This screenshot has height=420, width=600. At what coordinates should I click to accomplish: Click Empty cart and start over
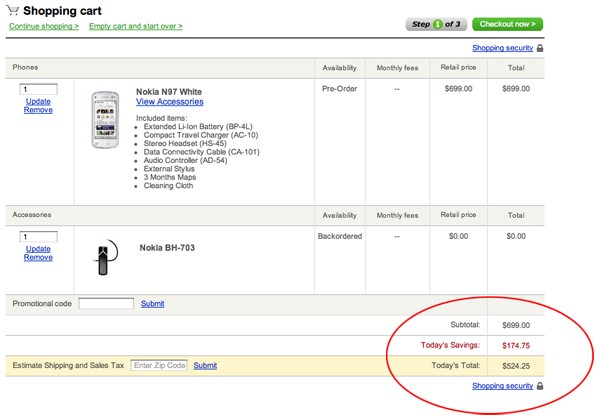point(136,25)
